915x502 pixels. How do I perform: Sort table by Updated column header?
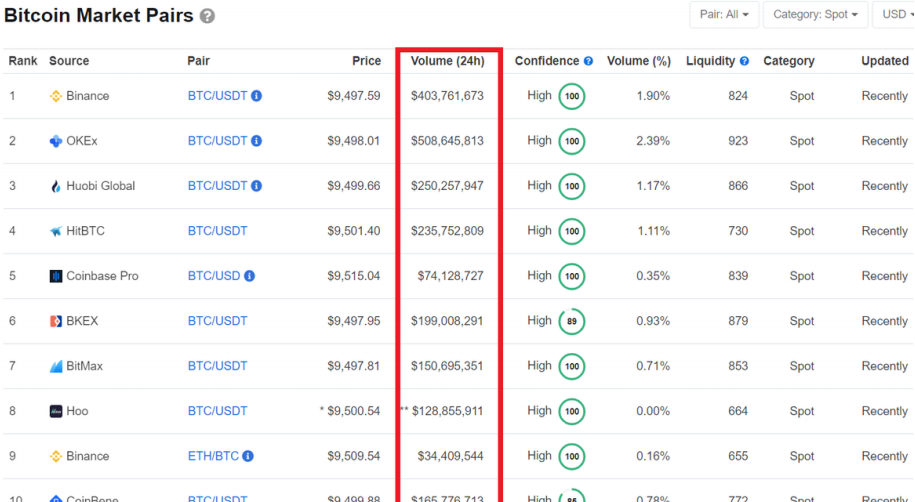(885, 61)
